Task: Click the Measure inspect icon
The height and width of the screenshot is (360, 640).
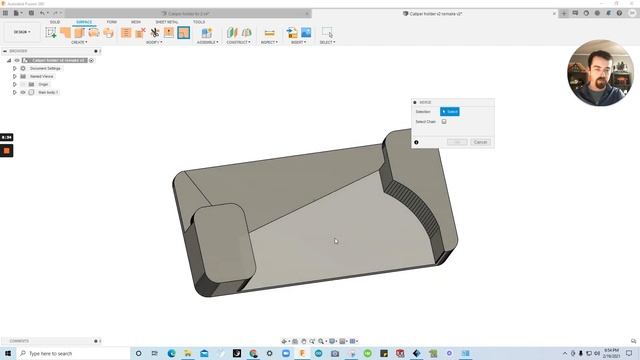Action: click(269, 32)
